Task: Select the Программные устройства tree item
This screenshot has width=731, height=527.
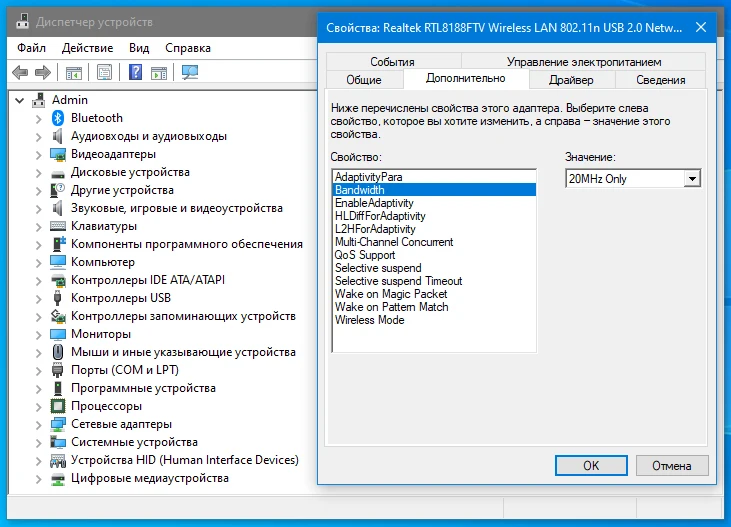Action: (143, 388)
